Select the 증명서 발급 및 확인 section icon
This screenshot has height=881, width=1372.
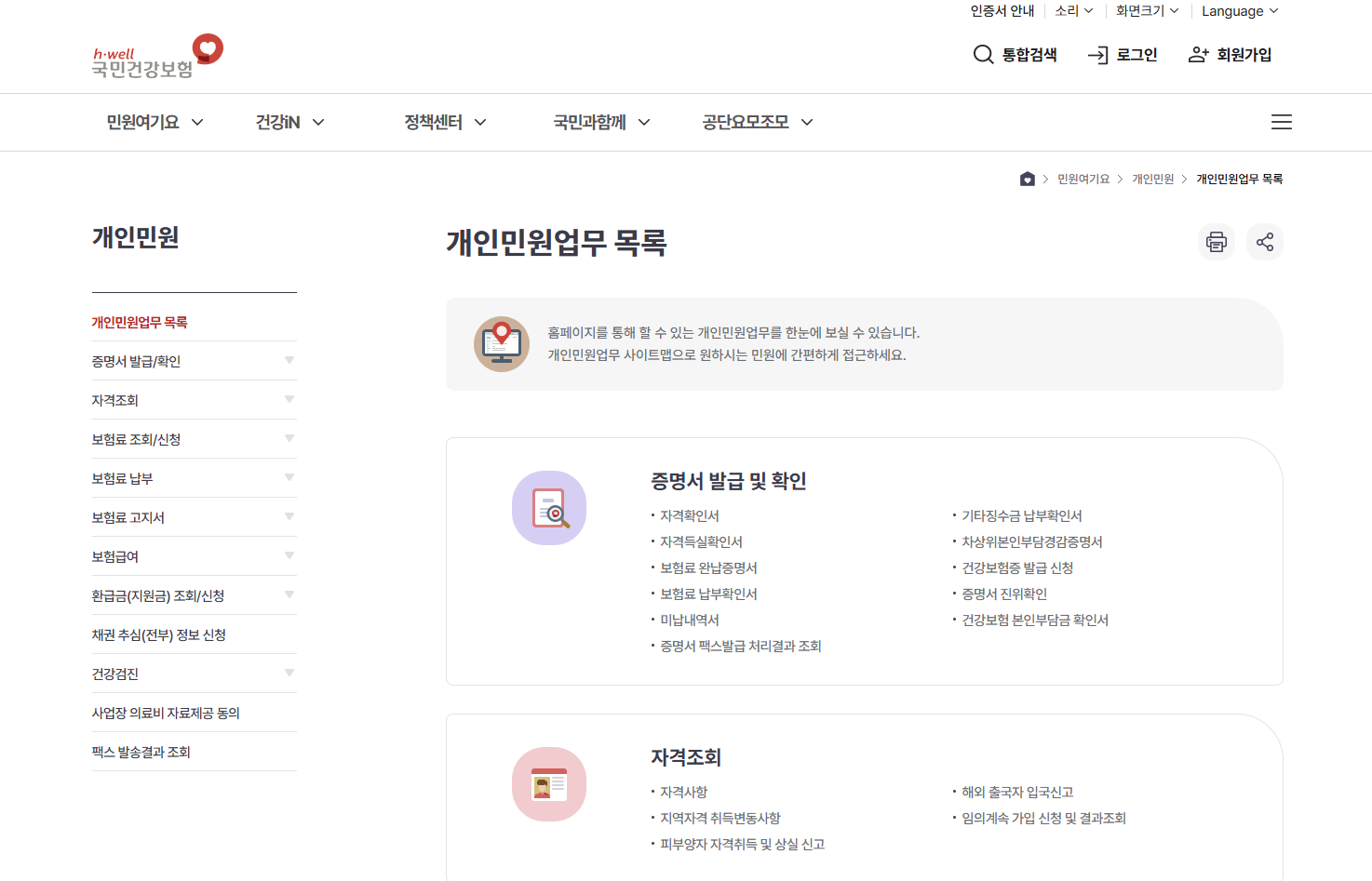click(x=549, y=508)
